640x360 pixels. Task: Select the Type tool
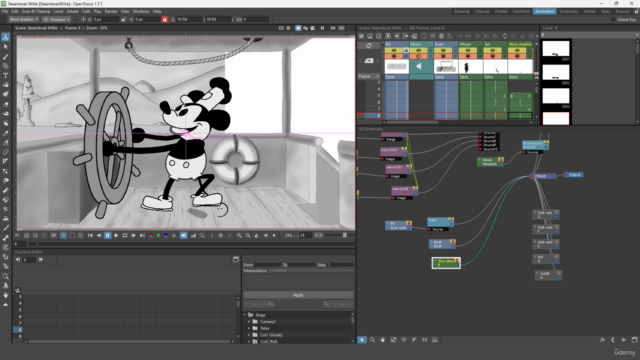coord(5,76)
